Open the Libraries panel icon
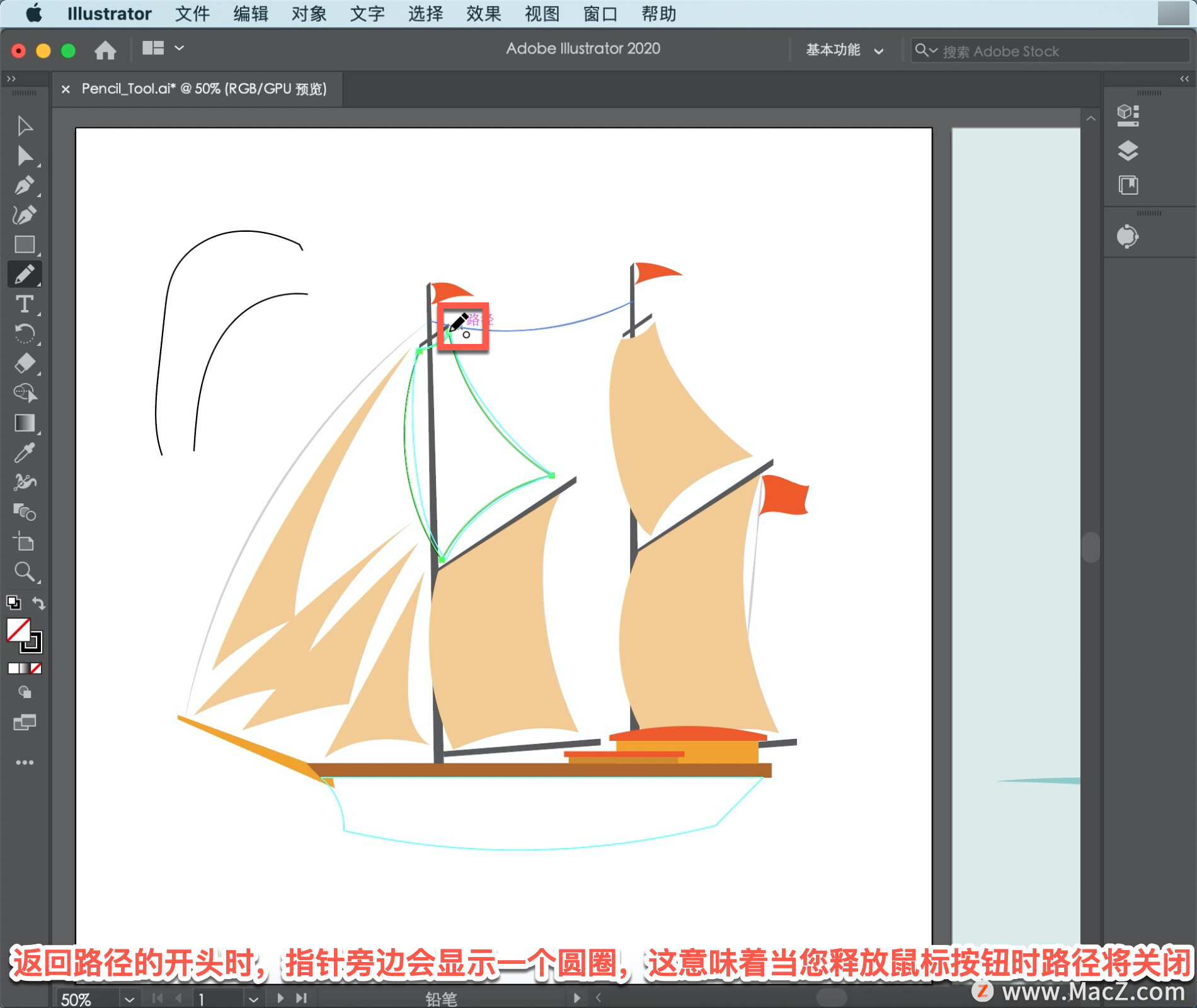This screenshot has height=1008, width=1197. point(1128,185)
